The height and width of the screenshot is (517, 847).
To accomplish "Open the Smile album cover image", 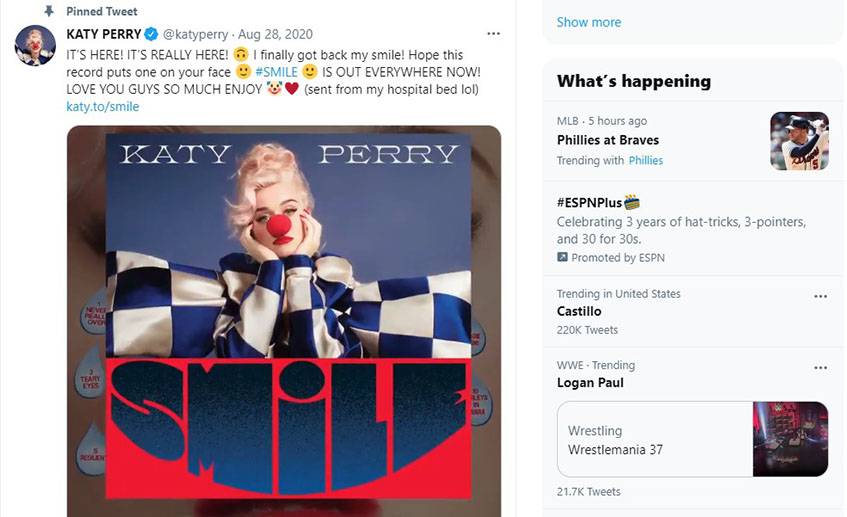I will point(284,320).
